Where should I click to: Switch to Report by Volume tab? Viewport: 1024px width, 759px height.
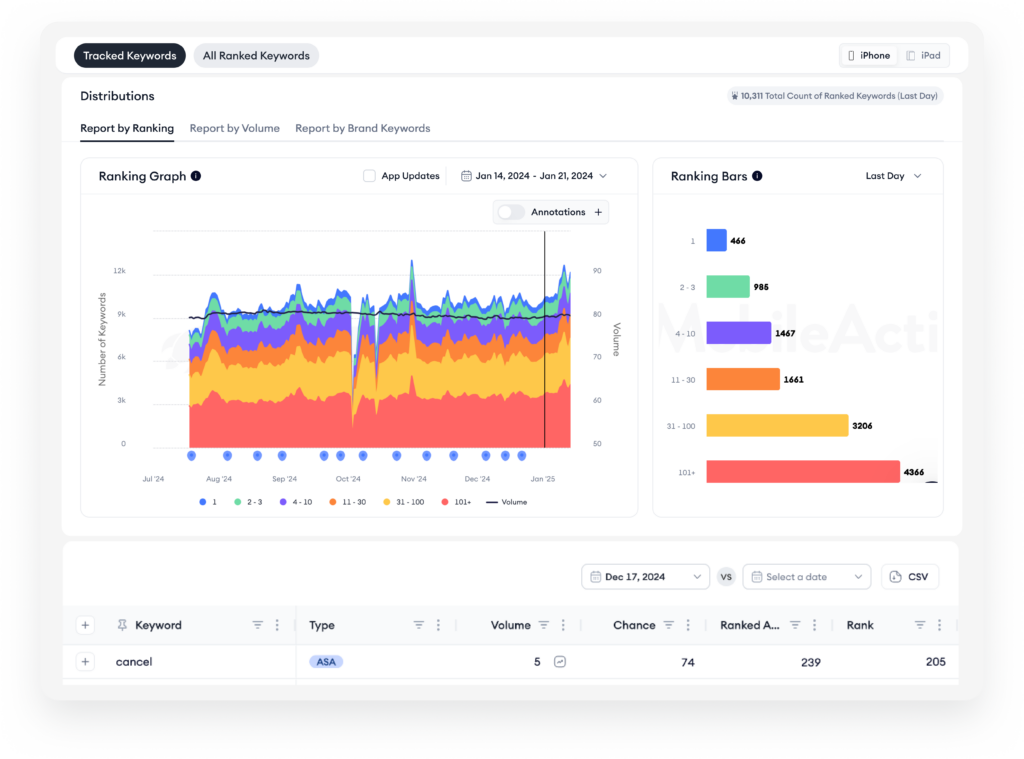(234, 128)
